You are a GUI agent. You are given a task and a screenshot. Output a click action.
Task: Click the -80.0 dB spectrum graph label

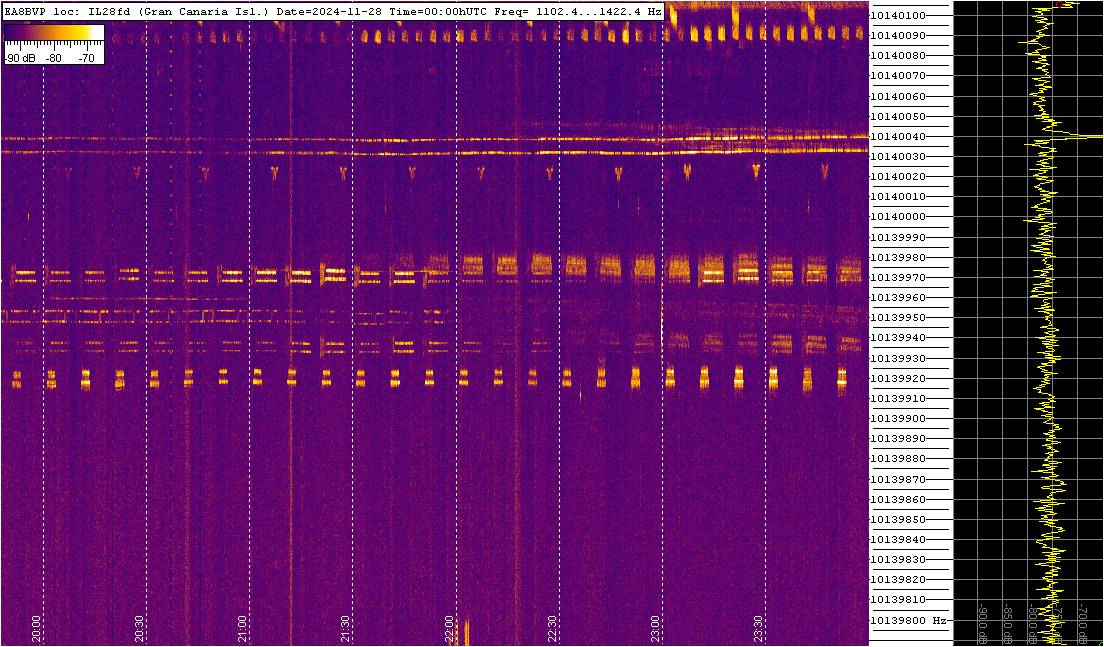1034,625
